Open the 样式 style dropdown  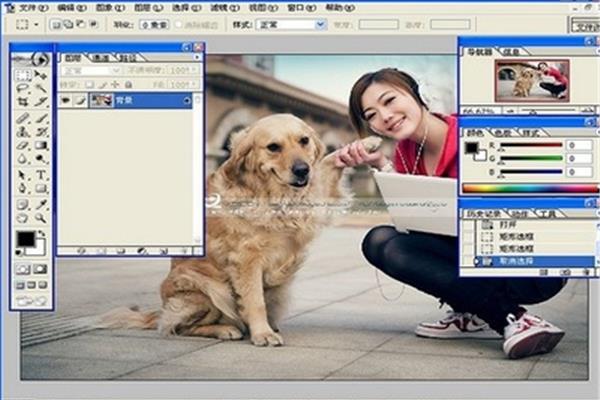[321, 25]
